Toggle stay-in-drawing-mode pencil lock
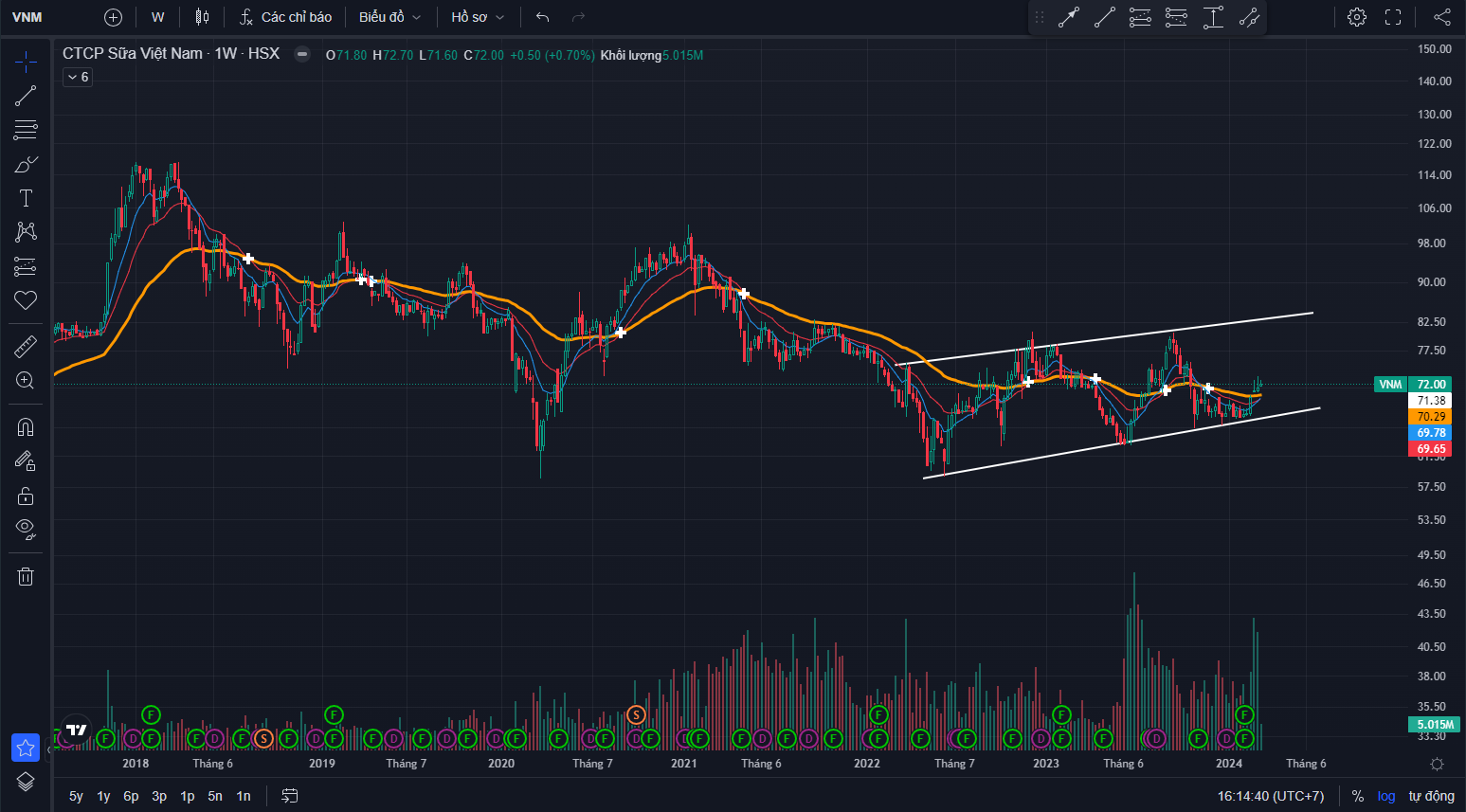The image size is (1466, 812). [x=26, y=461]
